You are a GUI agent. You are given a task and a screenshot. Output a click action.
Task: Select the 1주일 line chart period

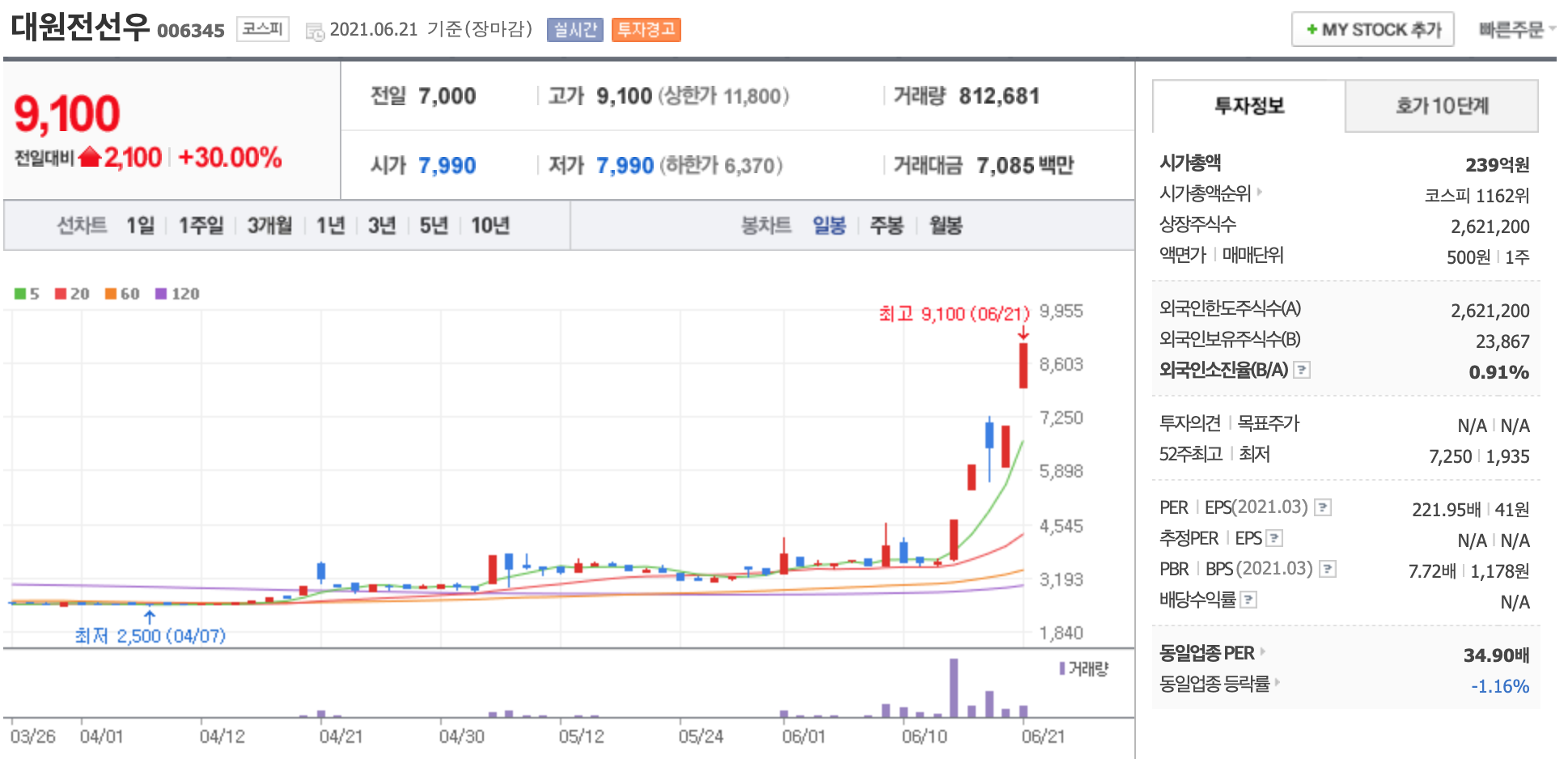201,225
